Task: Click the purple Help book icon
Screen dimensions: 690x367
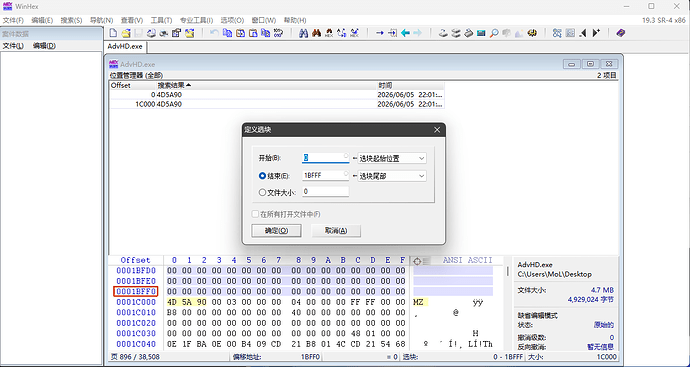Action: point(620,33)
